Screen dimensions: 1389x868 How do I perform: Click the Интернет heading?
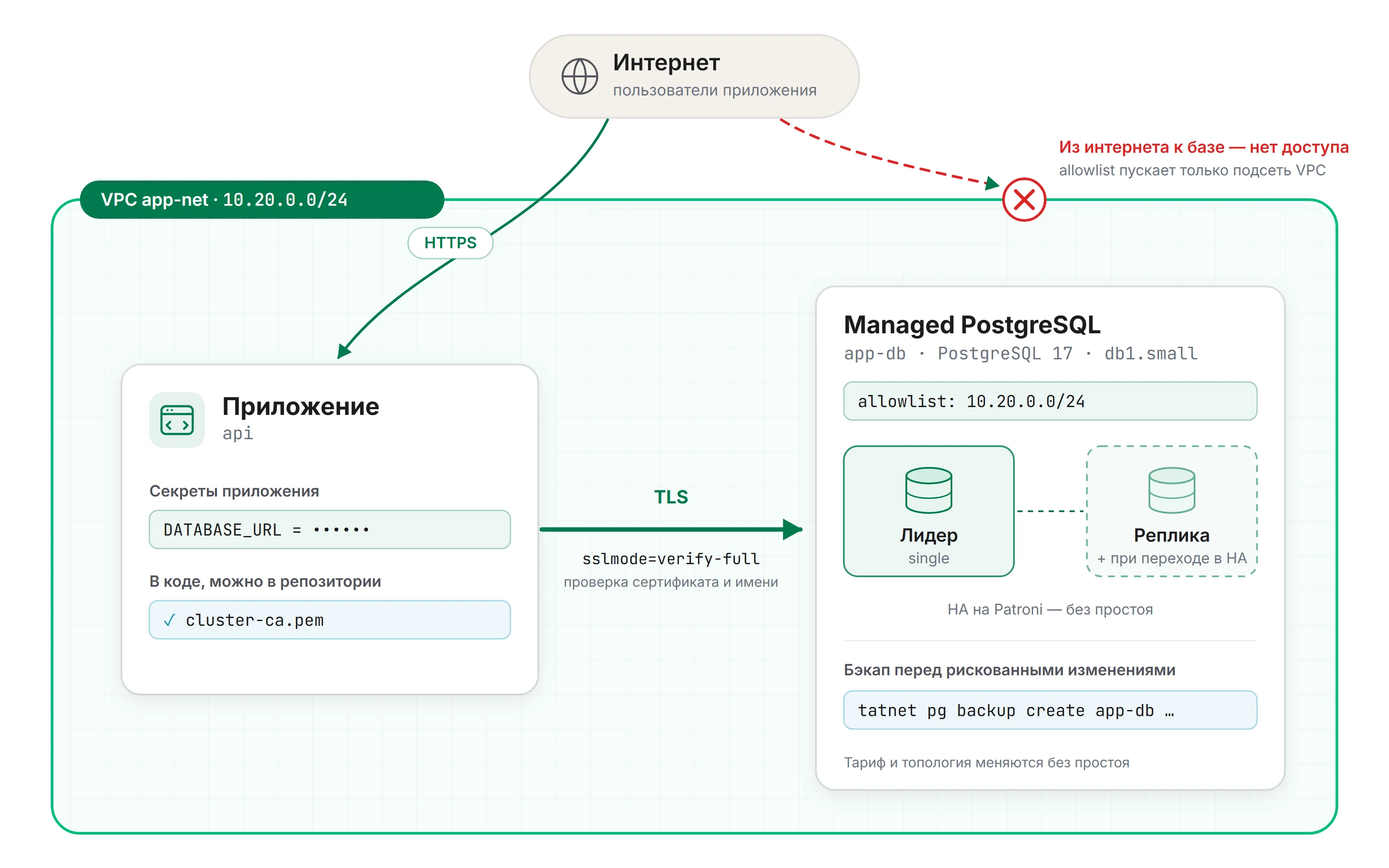666,62
